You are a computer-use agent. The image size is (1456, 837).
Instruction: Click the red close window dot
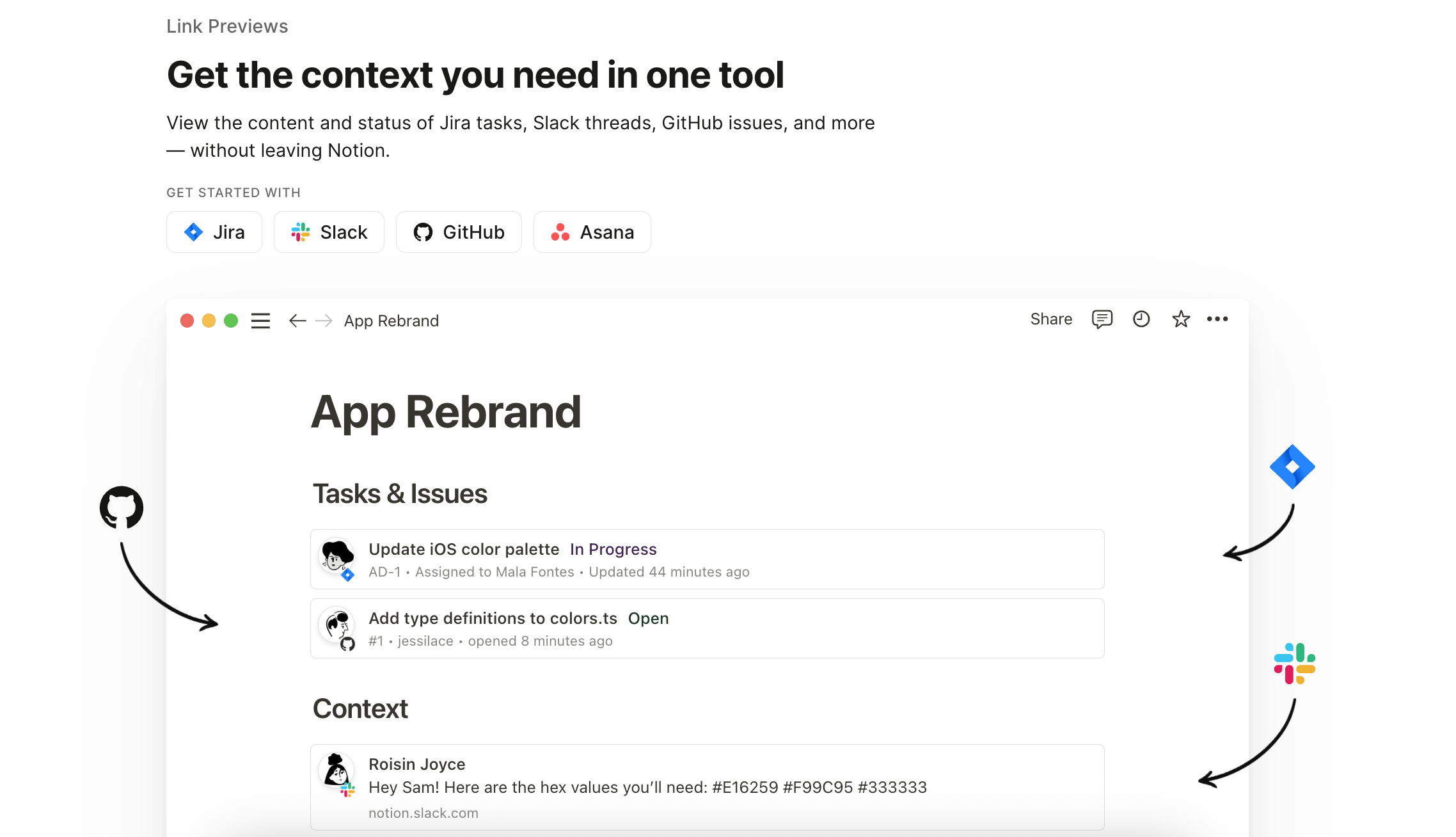pos(187,321)
